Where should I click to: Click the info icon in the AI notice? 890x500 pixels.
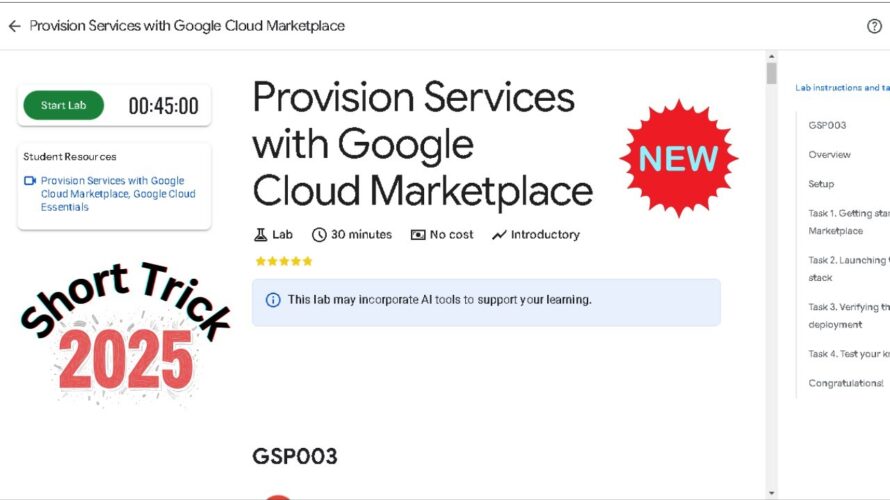click(x=273, y=300)
